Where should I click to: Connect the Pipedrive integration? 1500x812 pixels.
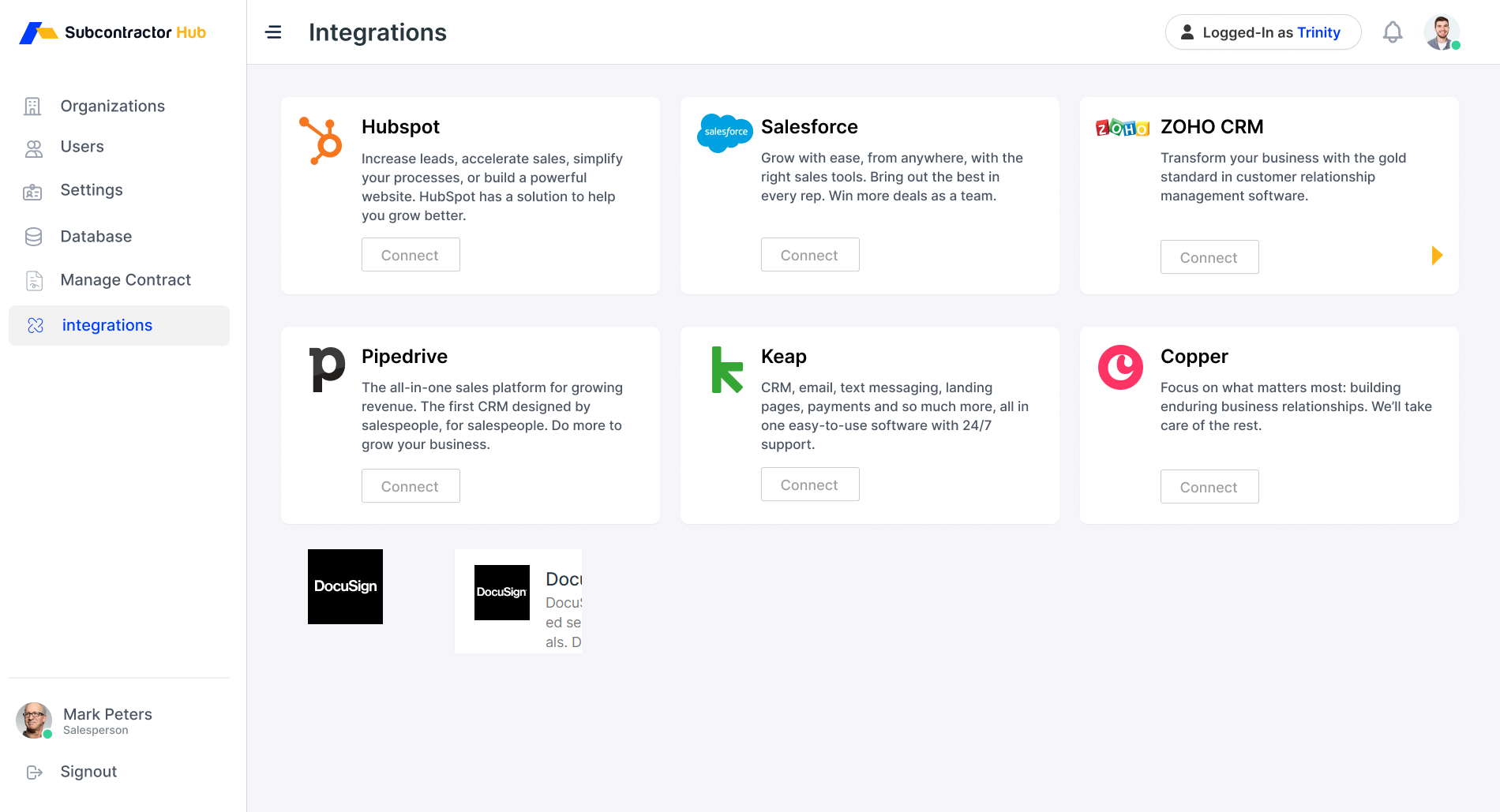[411, 486]
